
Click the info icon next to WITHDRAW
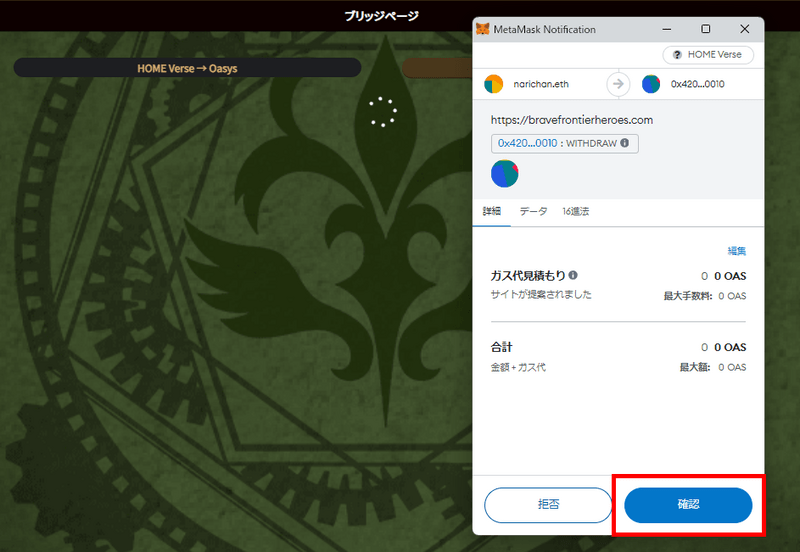pyautogui.click(x=625, y=144)
